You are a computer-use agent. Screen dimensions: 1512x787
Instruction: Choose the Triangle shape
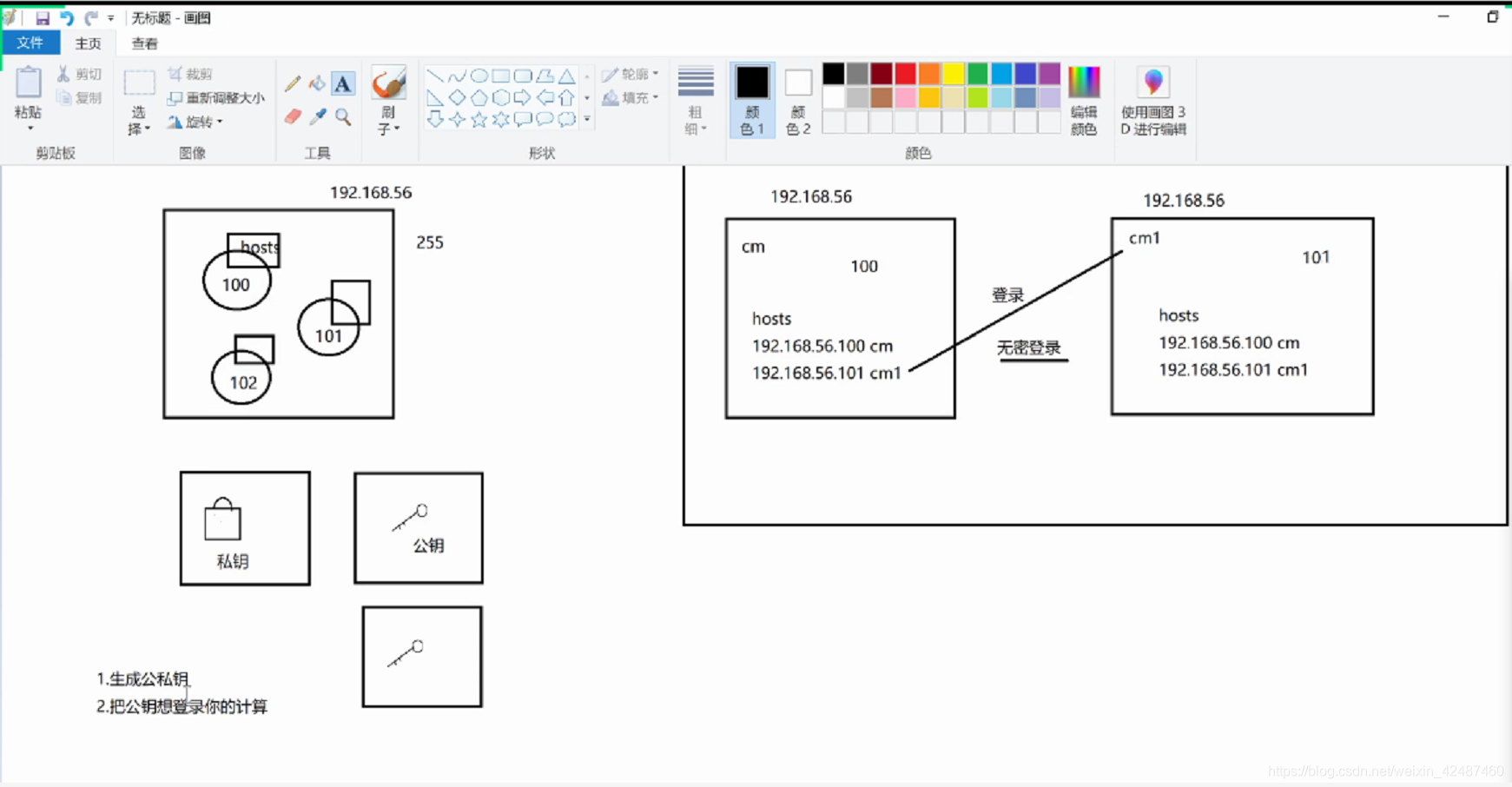pos(566,76)
